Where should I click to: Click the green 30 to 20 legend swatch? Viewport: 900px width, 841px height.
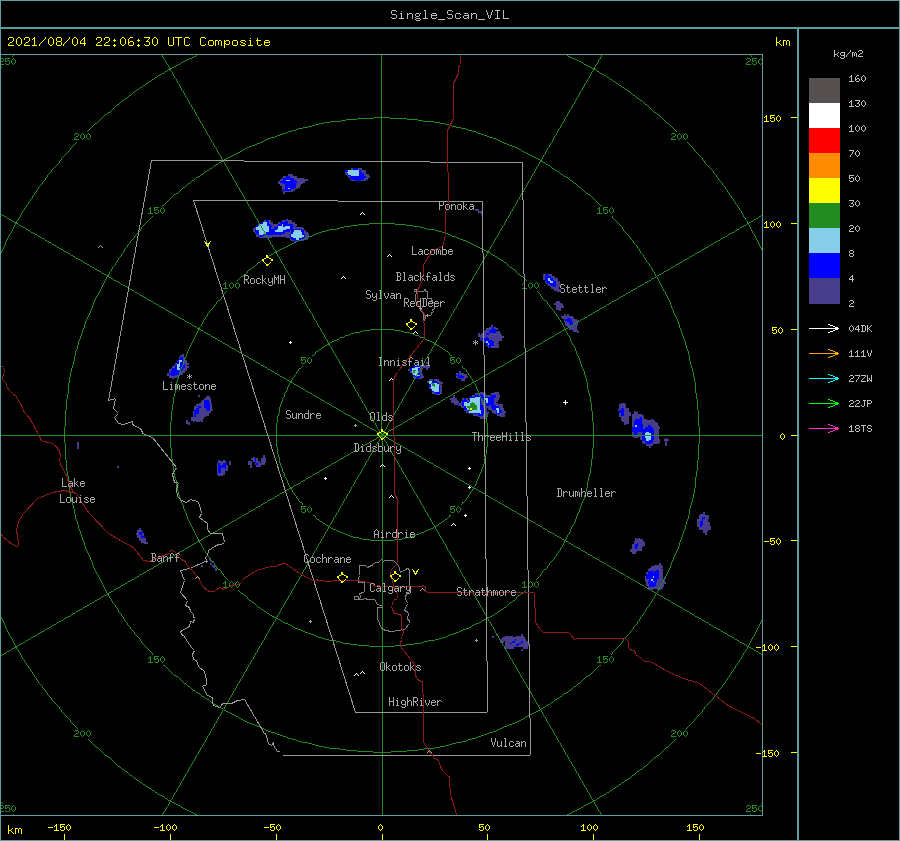point(824,216)
